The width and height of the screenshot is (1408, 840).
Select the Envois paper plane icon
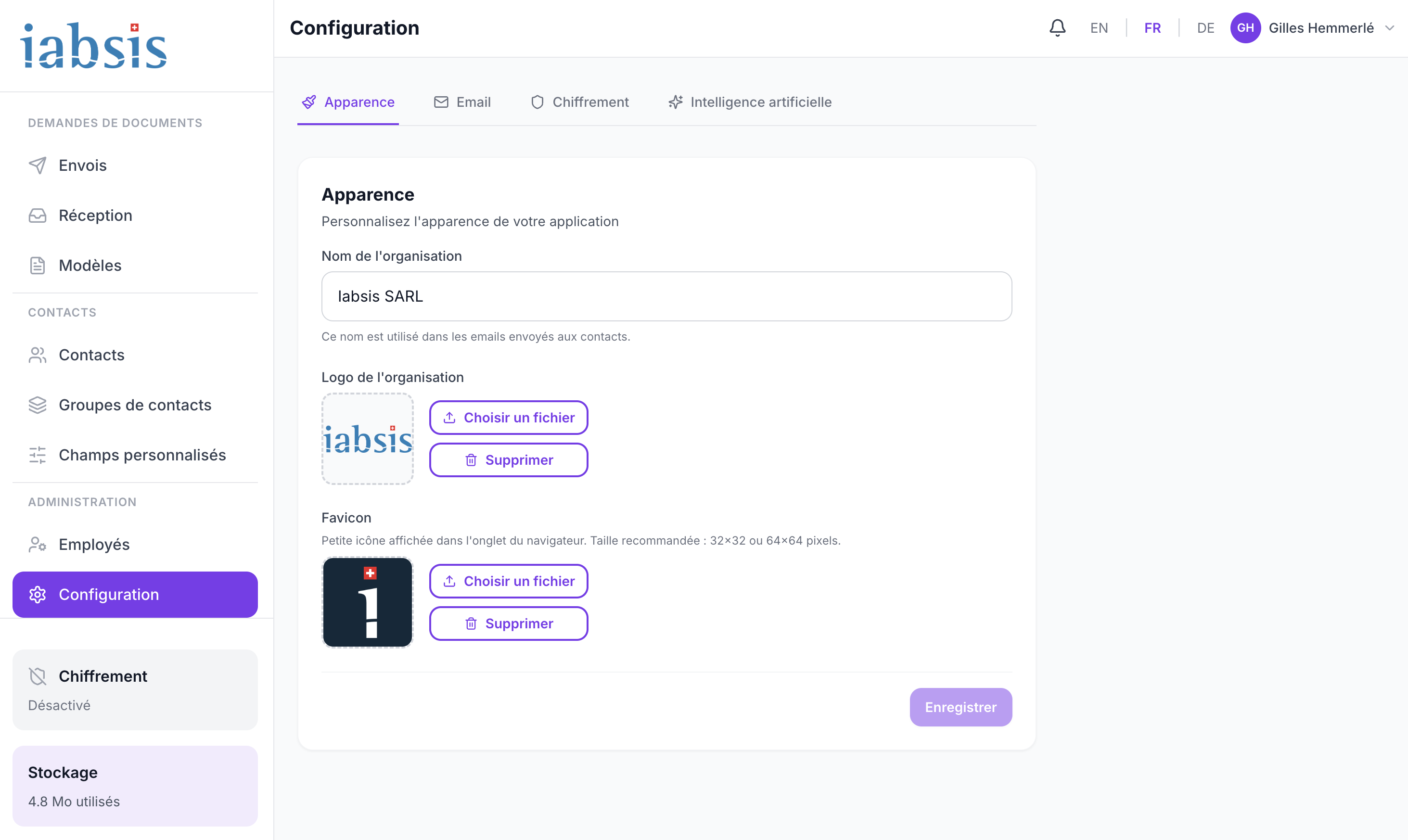(37, 165)
